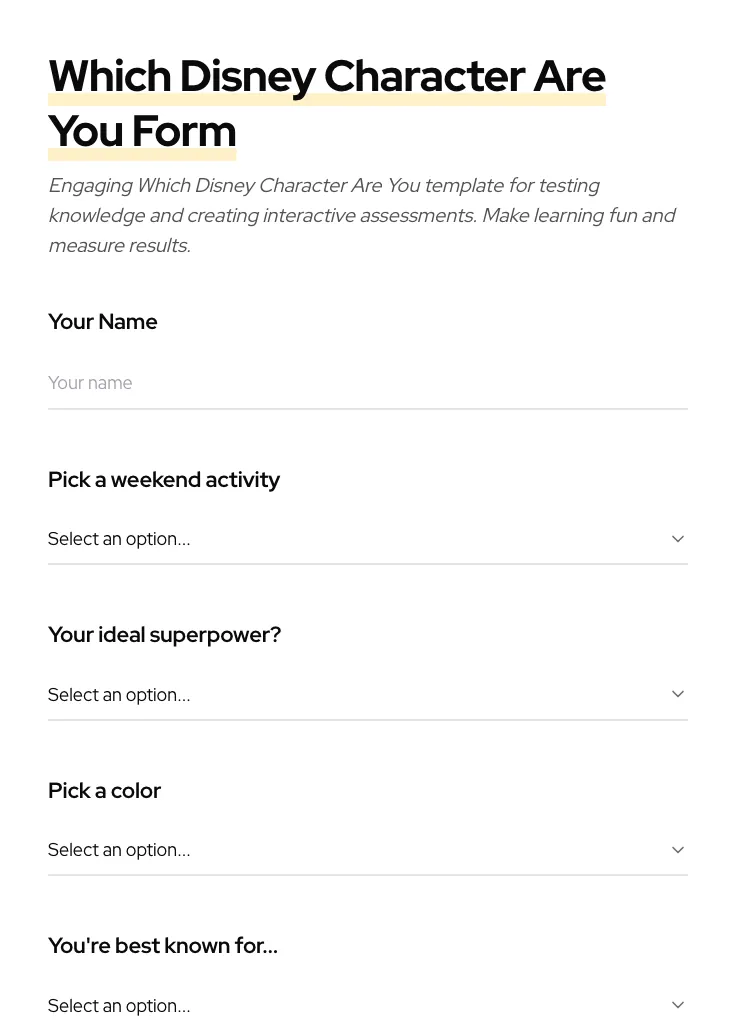Click "Select an option..." under weekend activity

coord(119,539)
